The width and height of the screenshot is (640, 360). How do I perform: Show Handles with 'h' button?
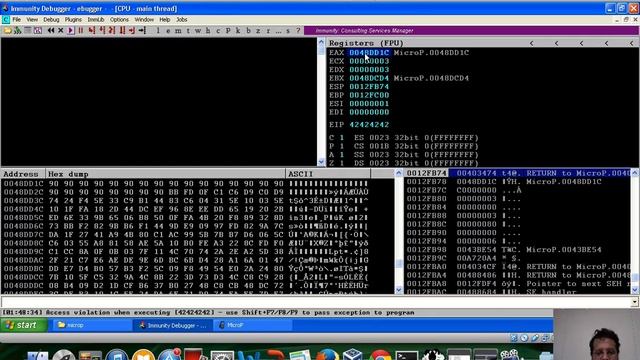tap(208, 31)
